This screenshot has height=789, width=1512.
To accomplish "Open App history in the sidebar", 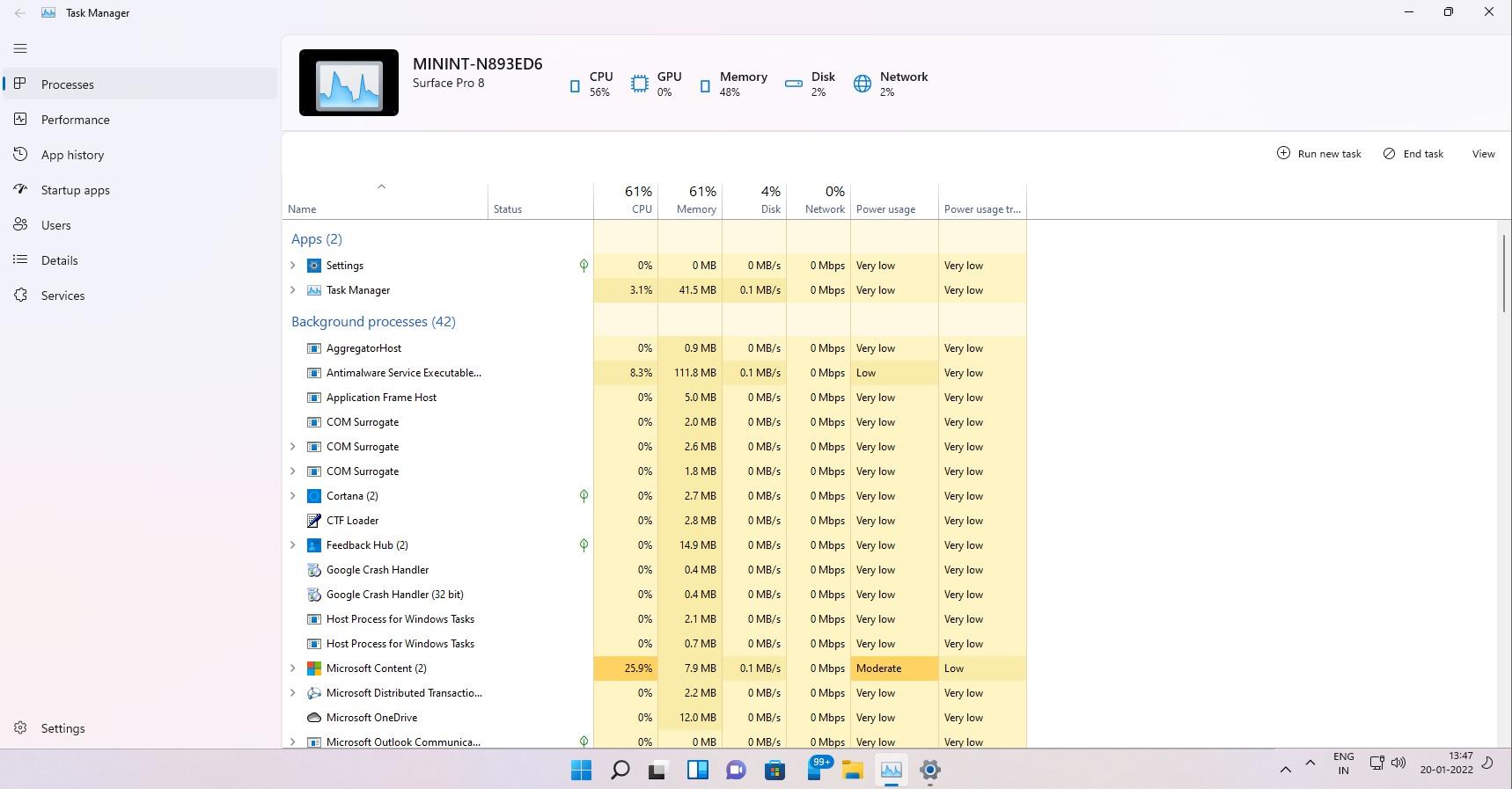I will pyautogui.click(x=72, y=155).
